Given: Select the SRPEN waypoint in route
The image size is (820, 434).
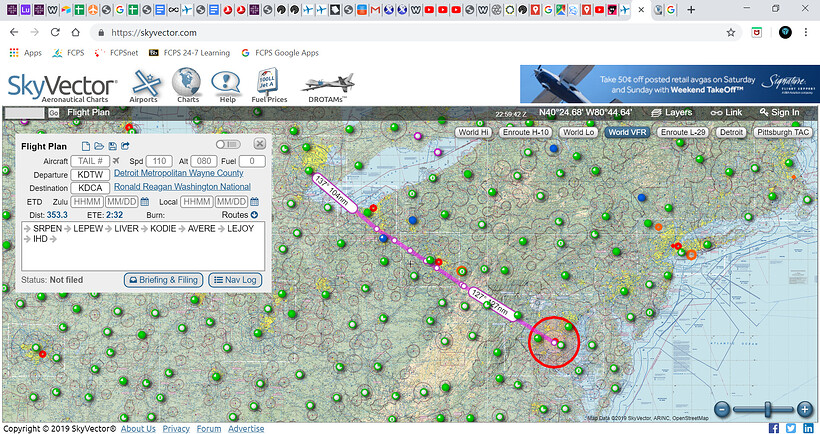Looking at the screenshot, I should [x=47, y=229].
